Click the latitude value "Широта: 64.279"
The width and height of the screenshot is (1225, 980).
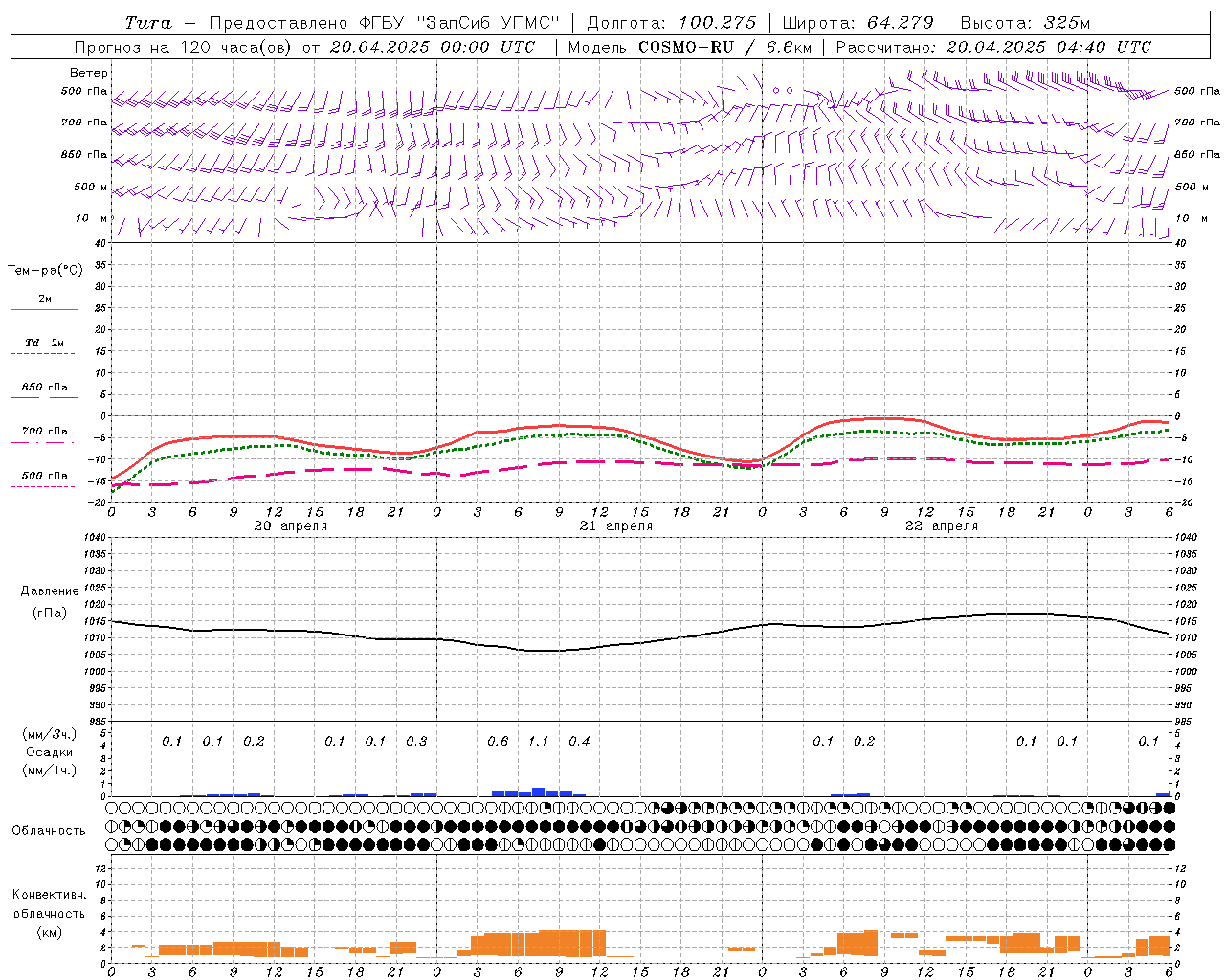point(857,23)
